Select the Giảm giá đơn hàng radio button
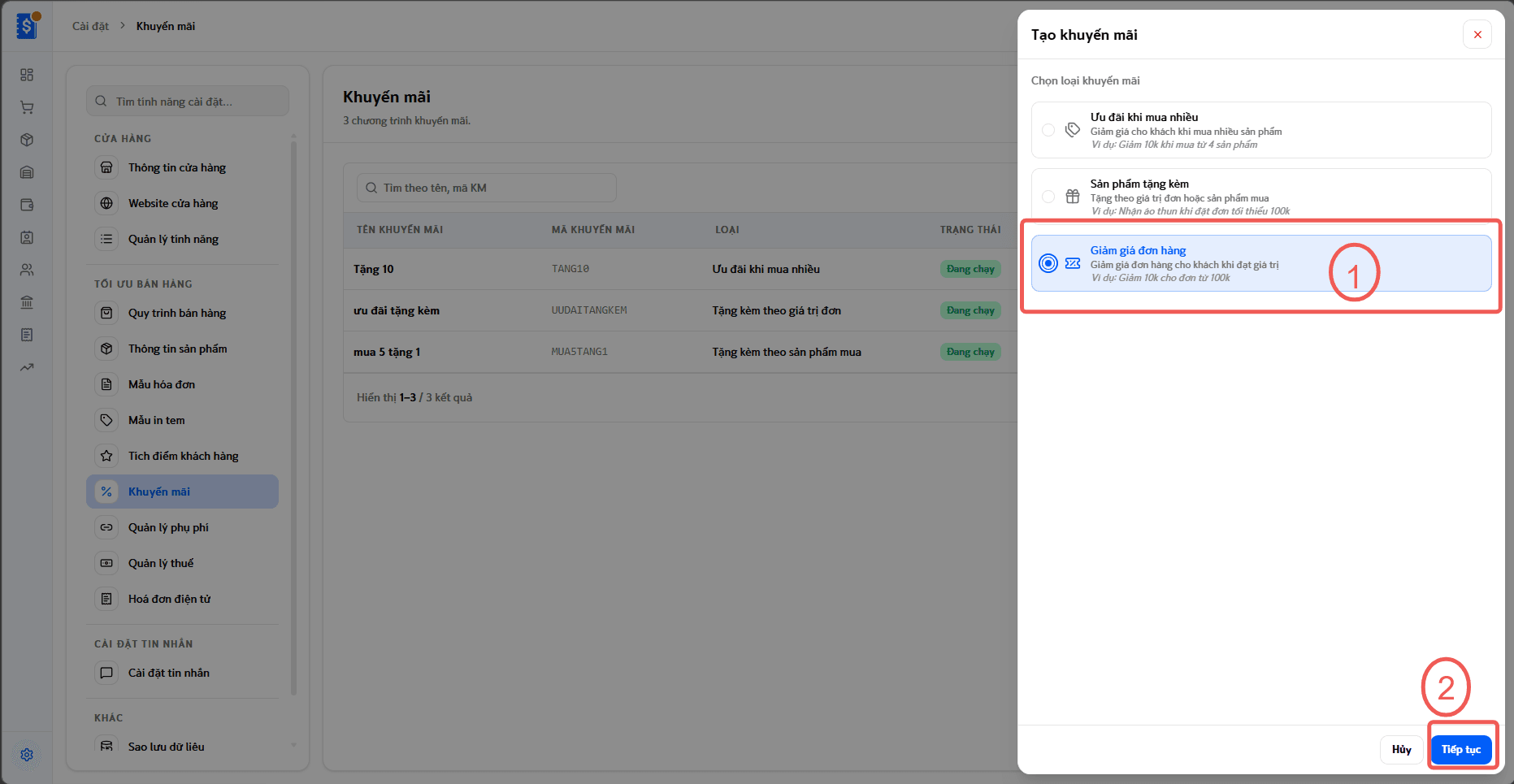1514x784 pixels. pos(1048,263)
